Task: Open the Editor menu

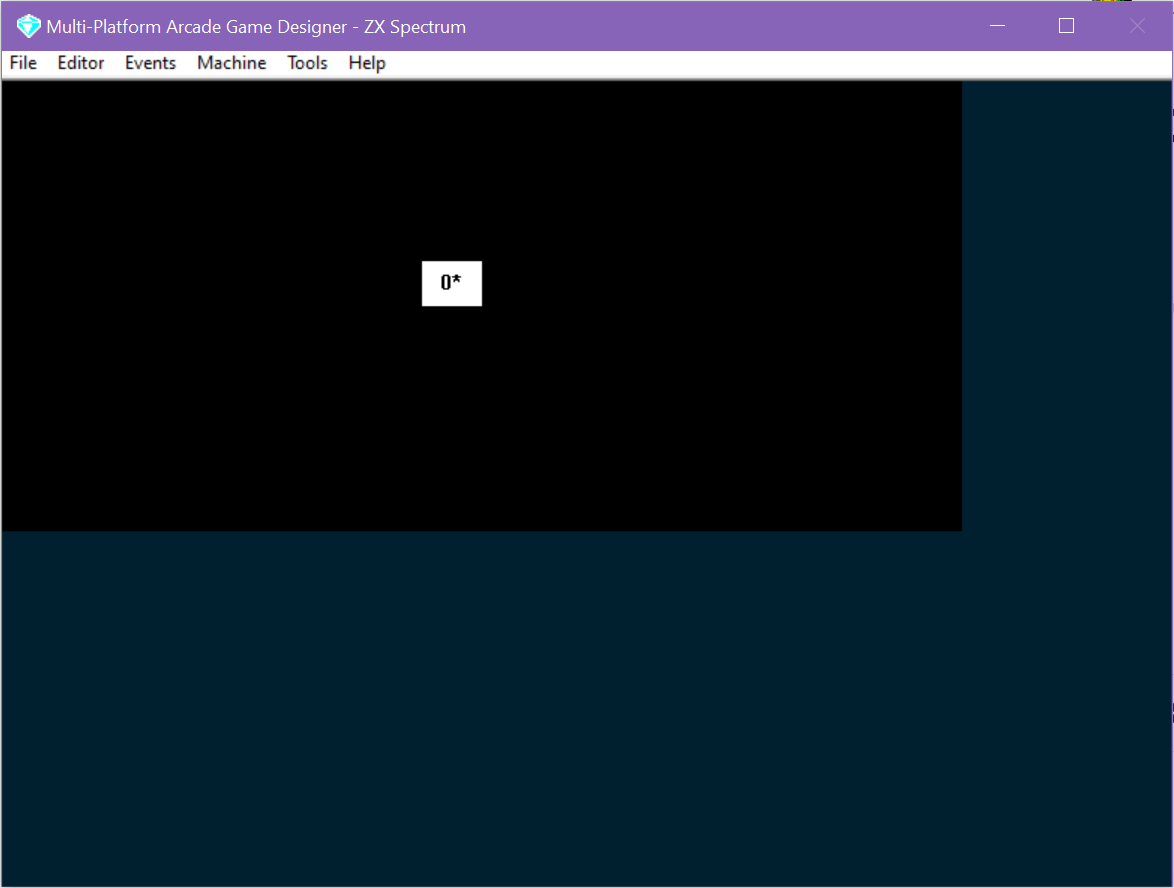Action: click(x=81, y=63)
